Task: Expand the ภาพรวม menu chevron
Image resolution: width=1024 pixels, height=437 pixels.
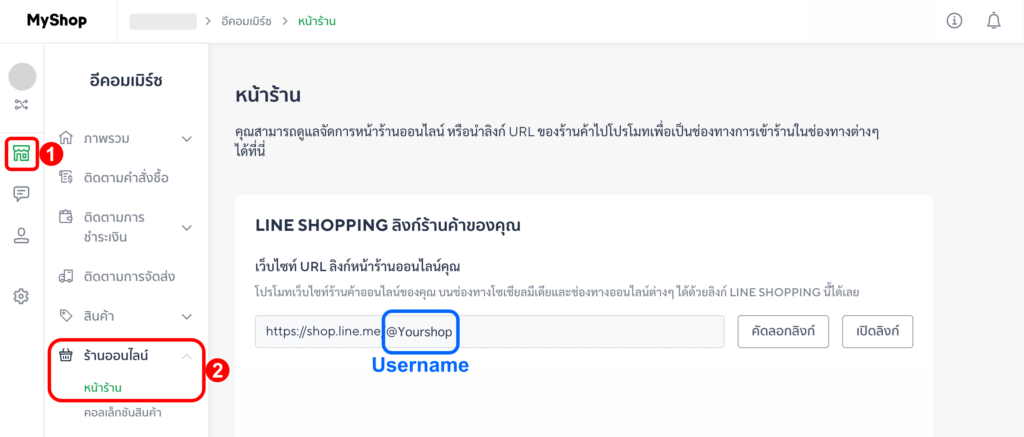Action: tap(186, 138)
